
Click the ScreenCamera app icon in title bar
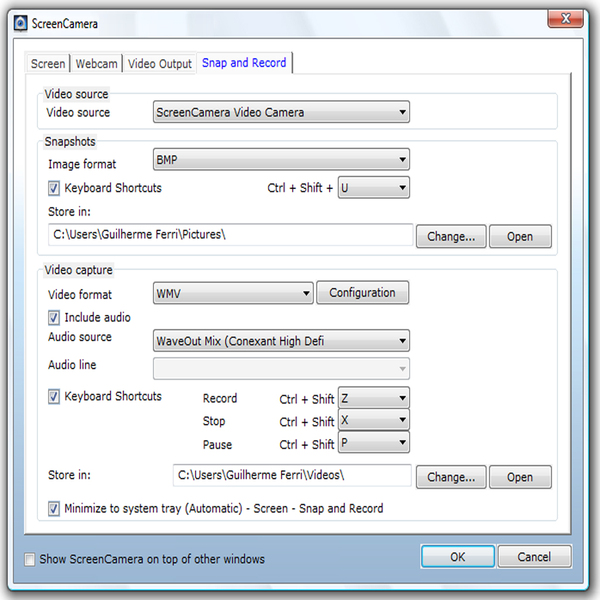tap(20, 24)
